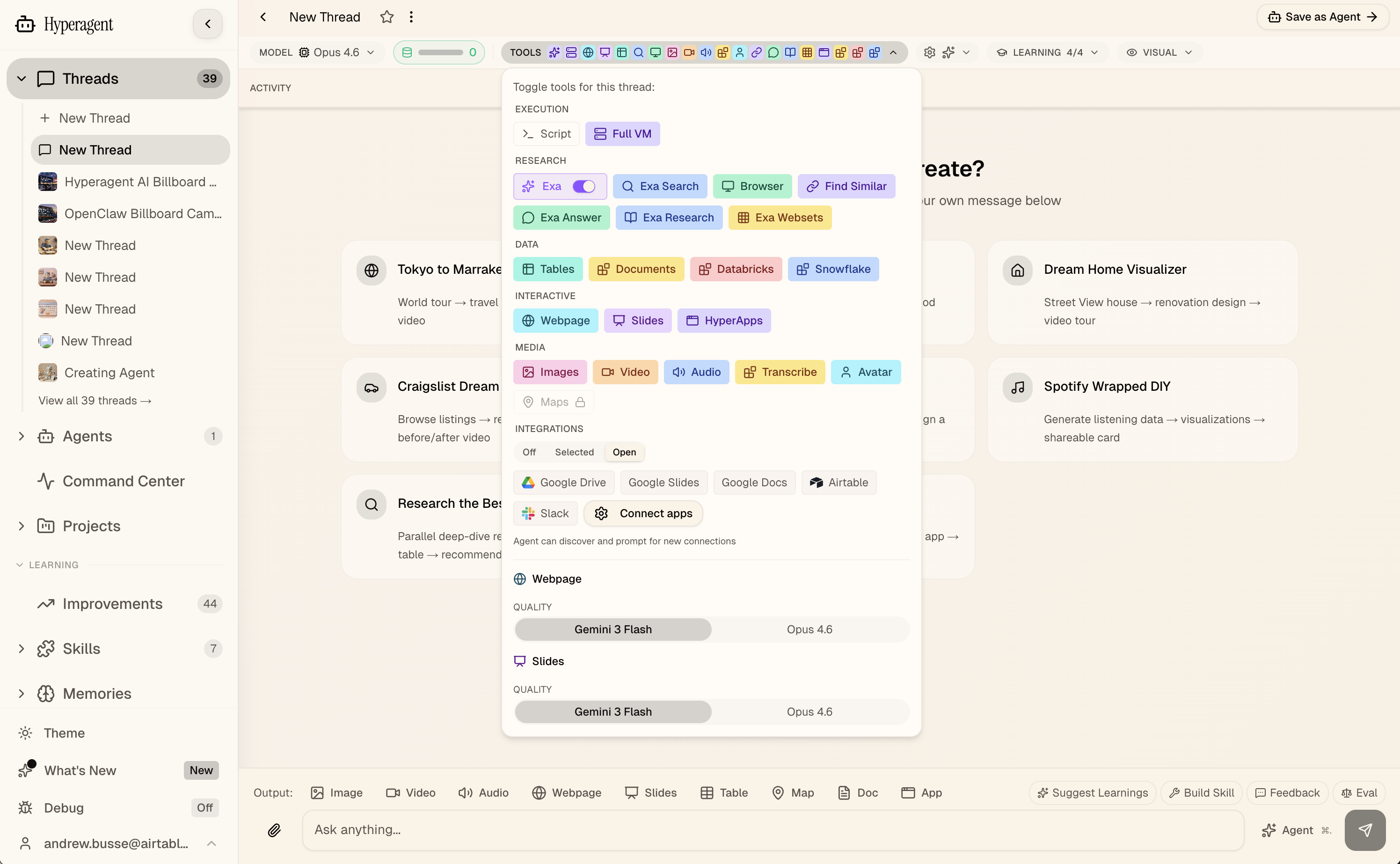Click the Connect apps button

coord(644,513)
